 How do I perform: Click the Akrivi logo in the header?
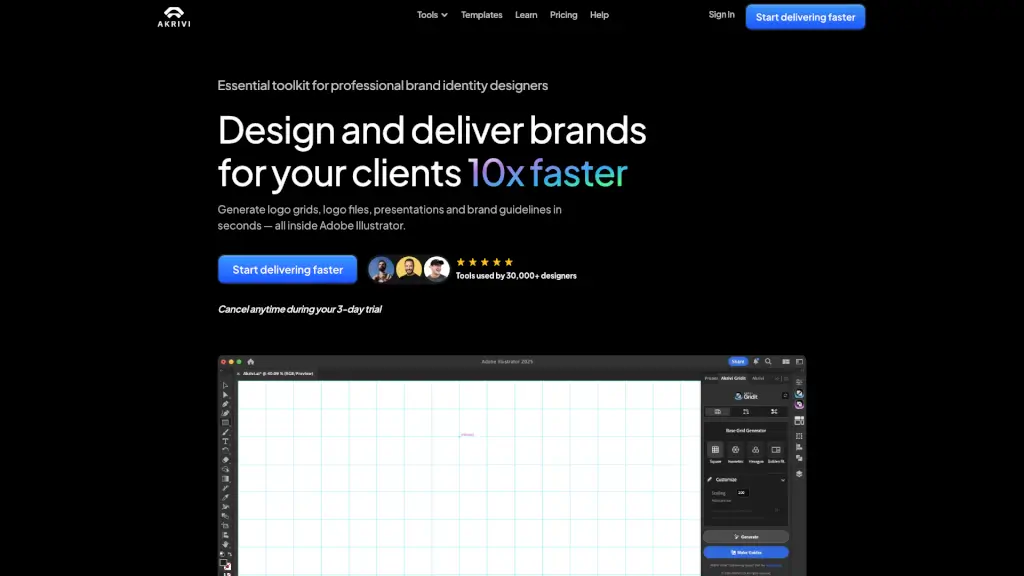[174, 16]
